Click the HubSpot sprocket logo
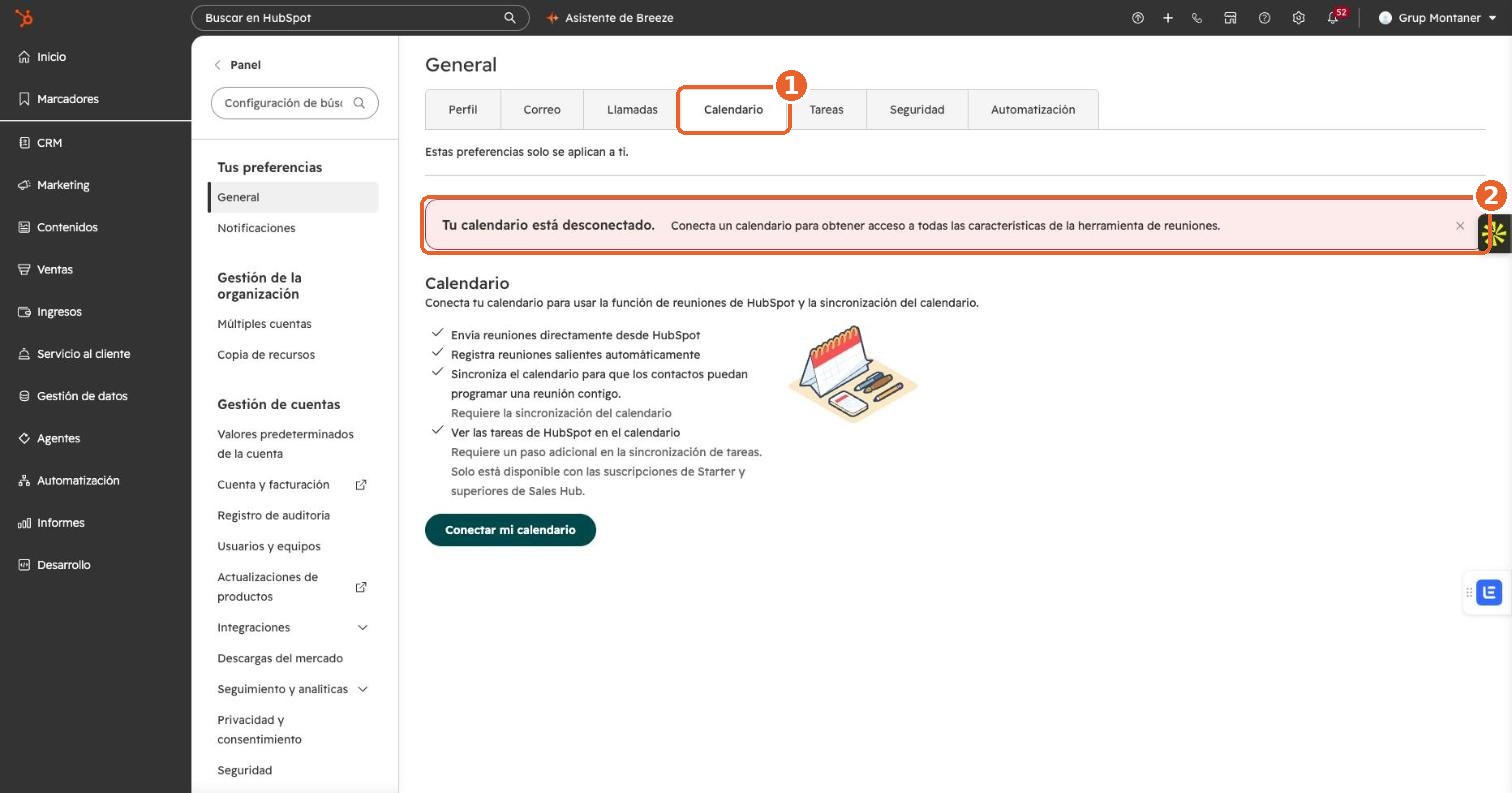This screenshot has width=1512, height=793. point(24,18)
